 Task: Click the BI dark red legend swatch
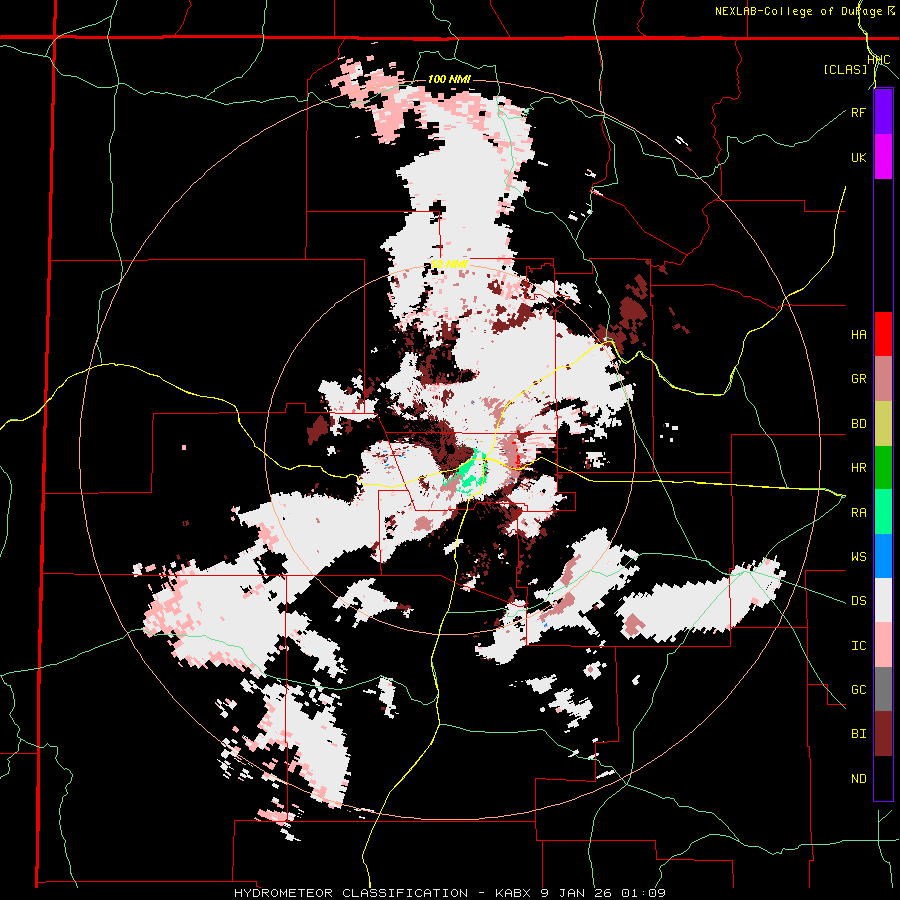(x=883, y=734)
